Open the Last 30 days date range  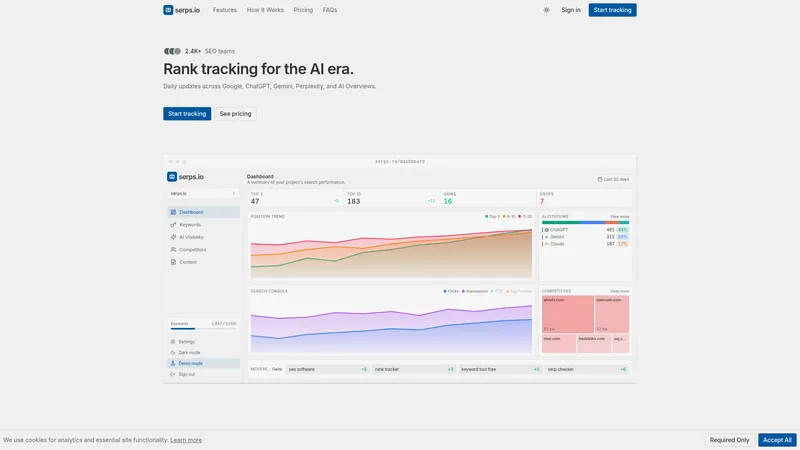[613, 180]
